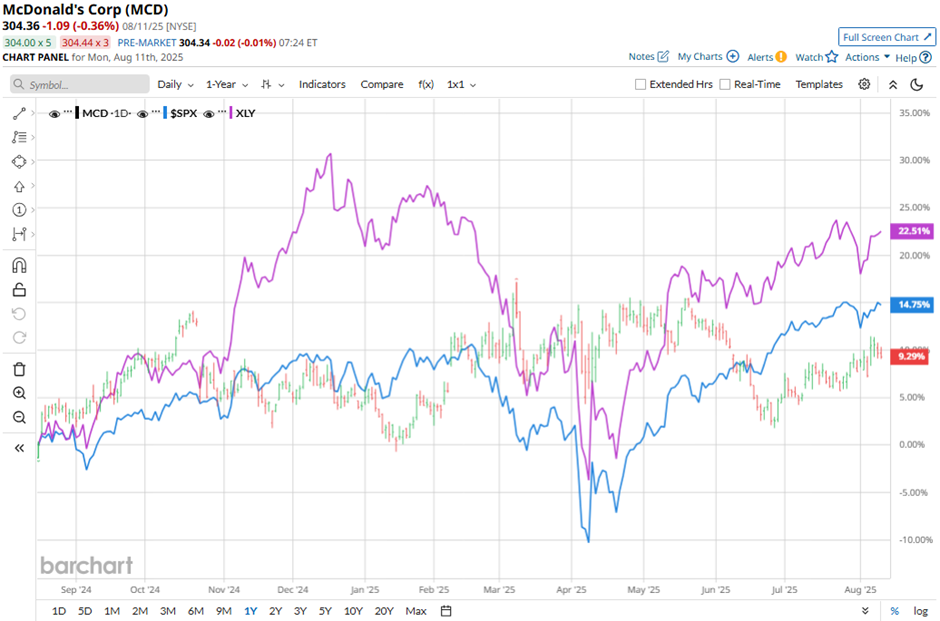Expand the line tool flyout arrow
The width and height of the screenshot is (940, 621).
pyautogui.click(x=32, y=113)
